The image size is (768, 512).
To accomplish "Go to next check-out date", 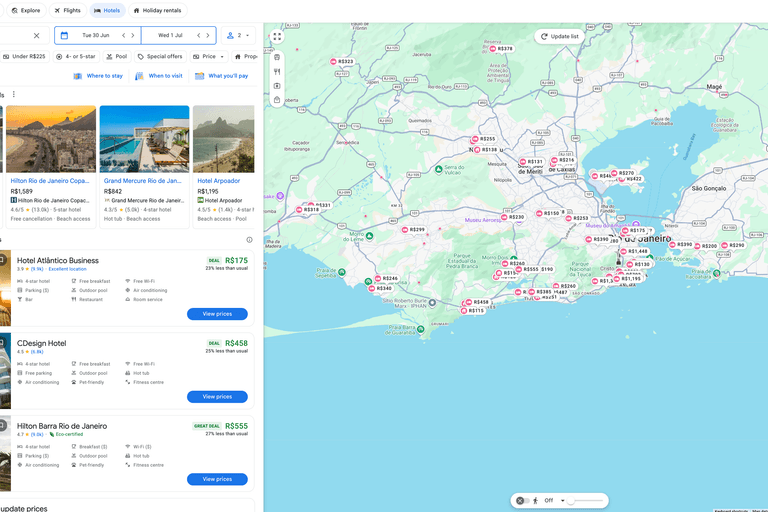I will point(208,35).
